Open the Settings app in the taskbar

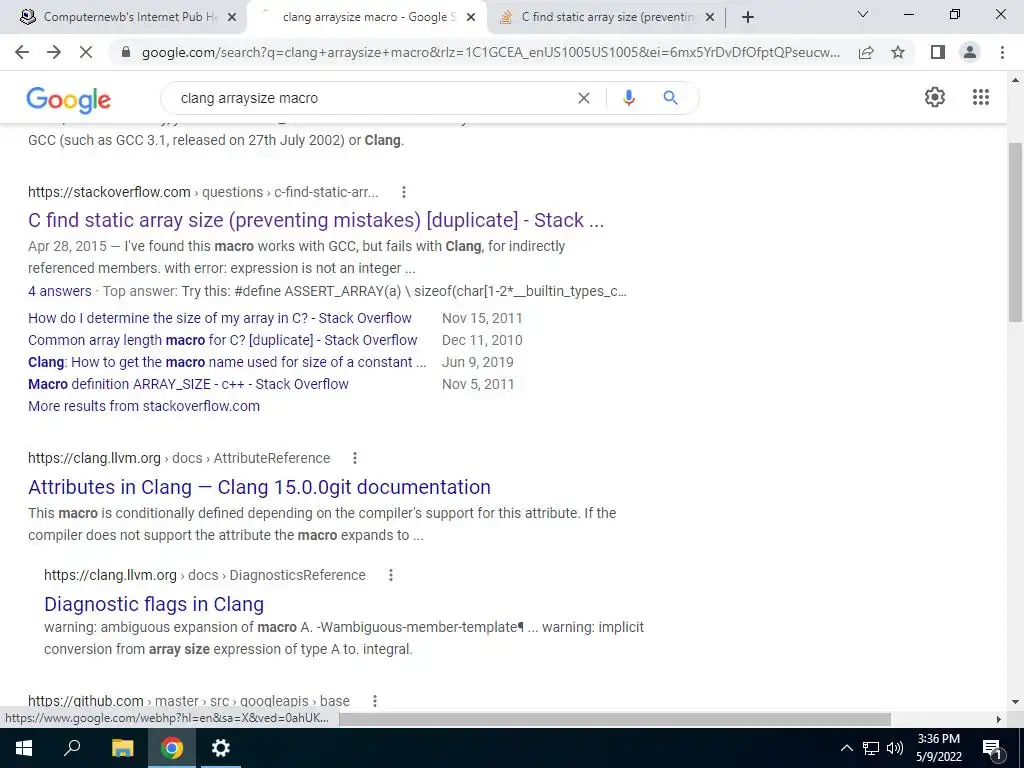[221, 748]
